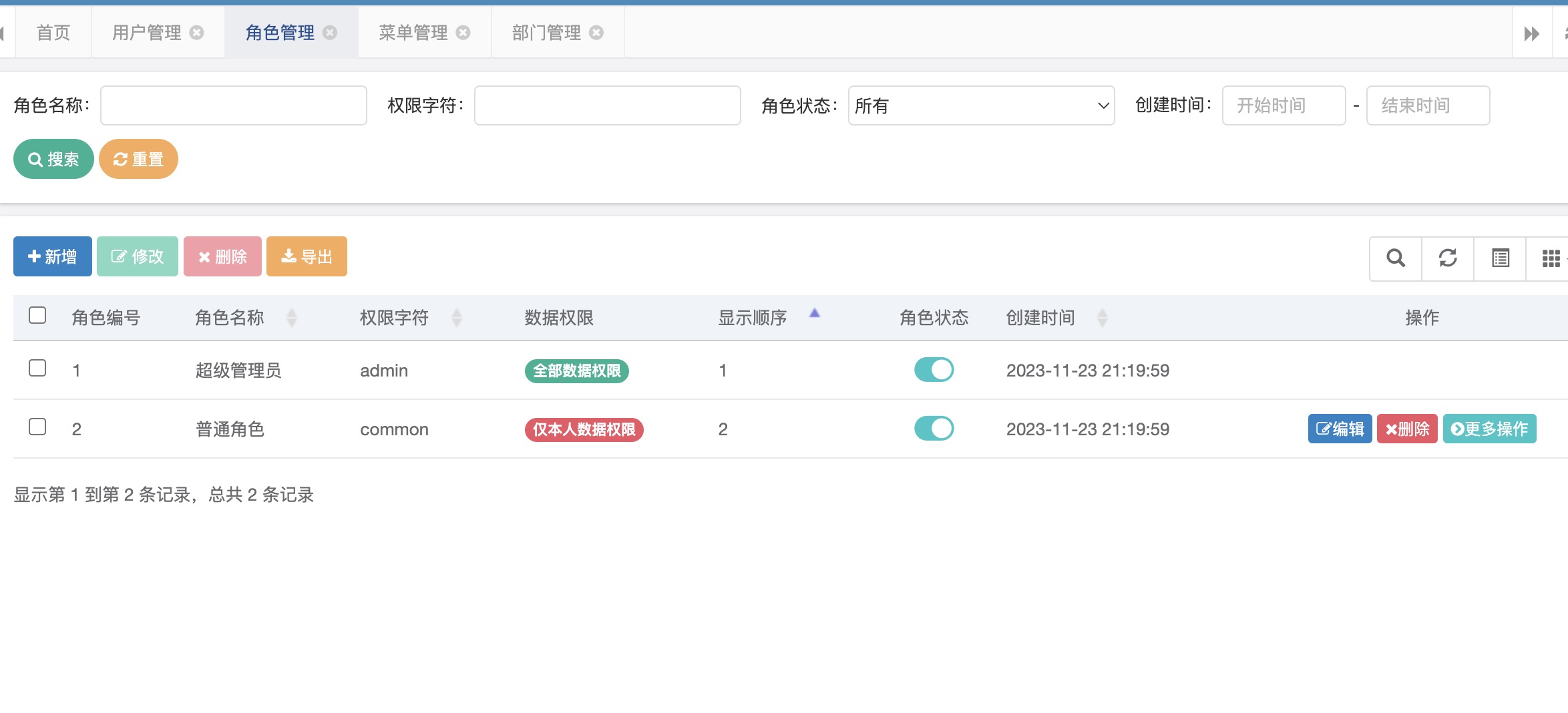Click the 全部数据权限 badge
The height and width of the screenshot is (713, 1568).
coord(577,371)
